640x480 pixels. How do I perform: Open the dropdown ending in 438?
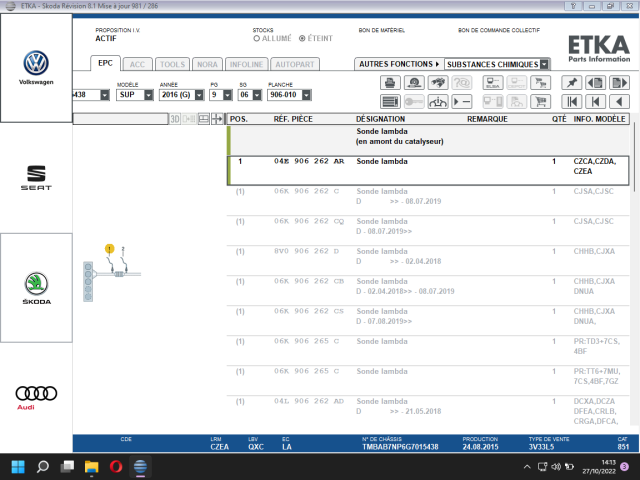click(x=105, y=95)
